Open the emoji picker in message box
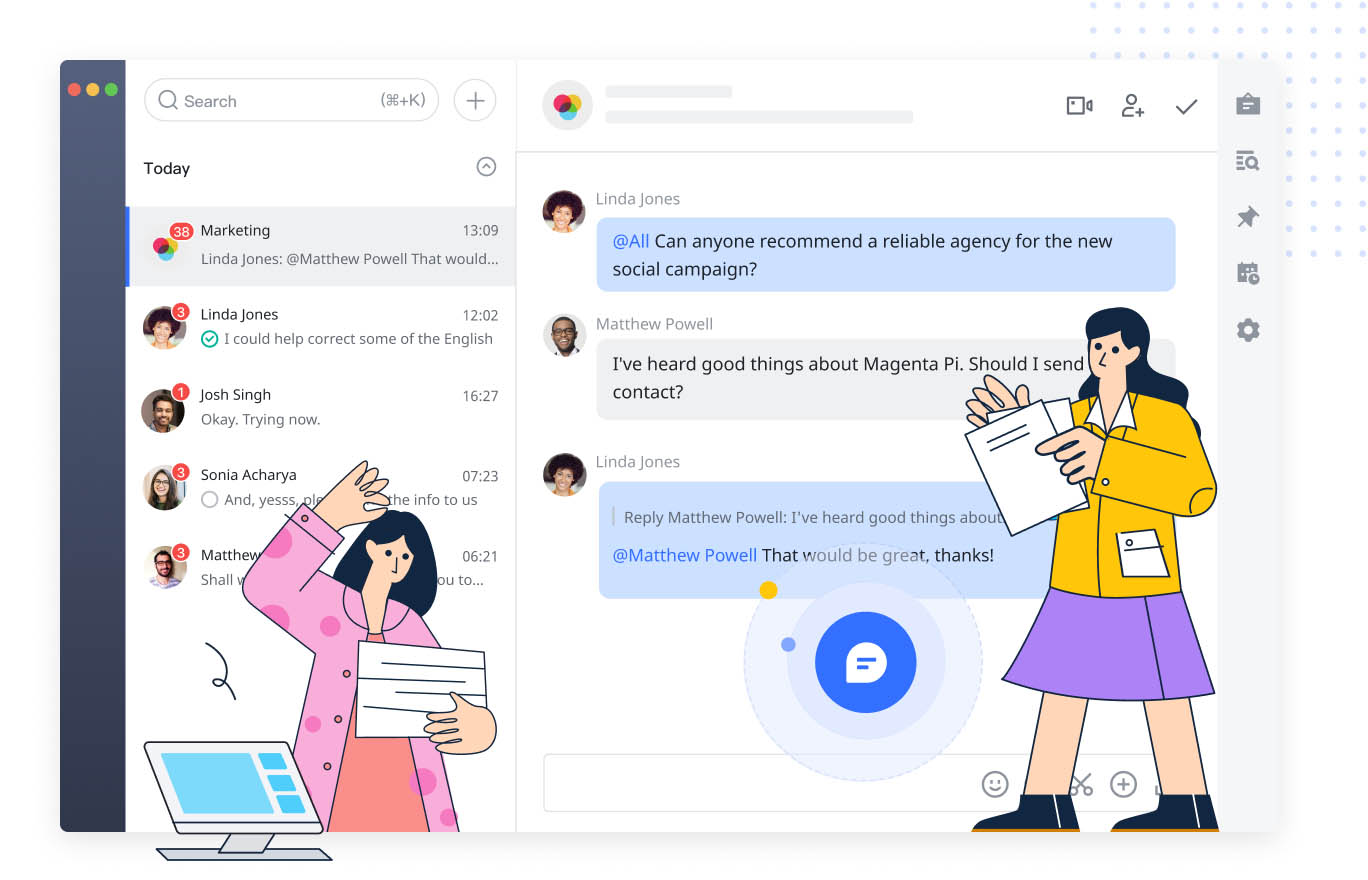The image size is (1368, 880). 994,784
